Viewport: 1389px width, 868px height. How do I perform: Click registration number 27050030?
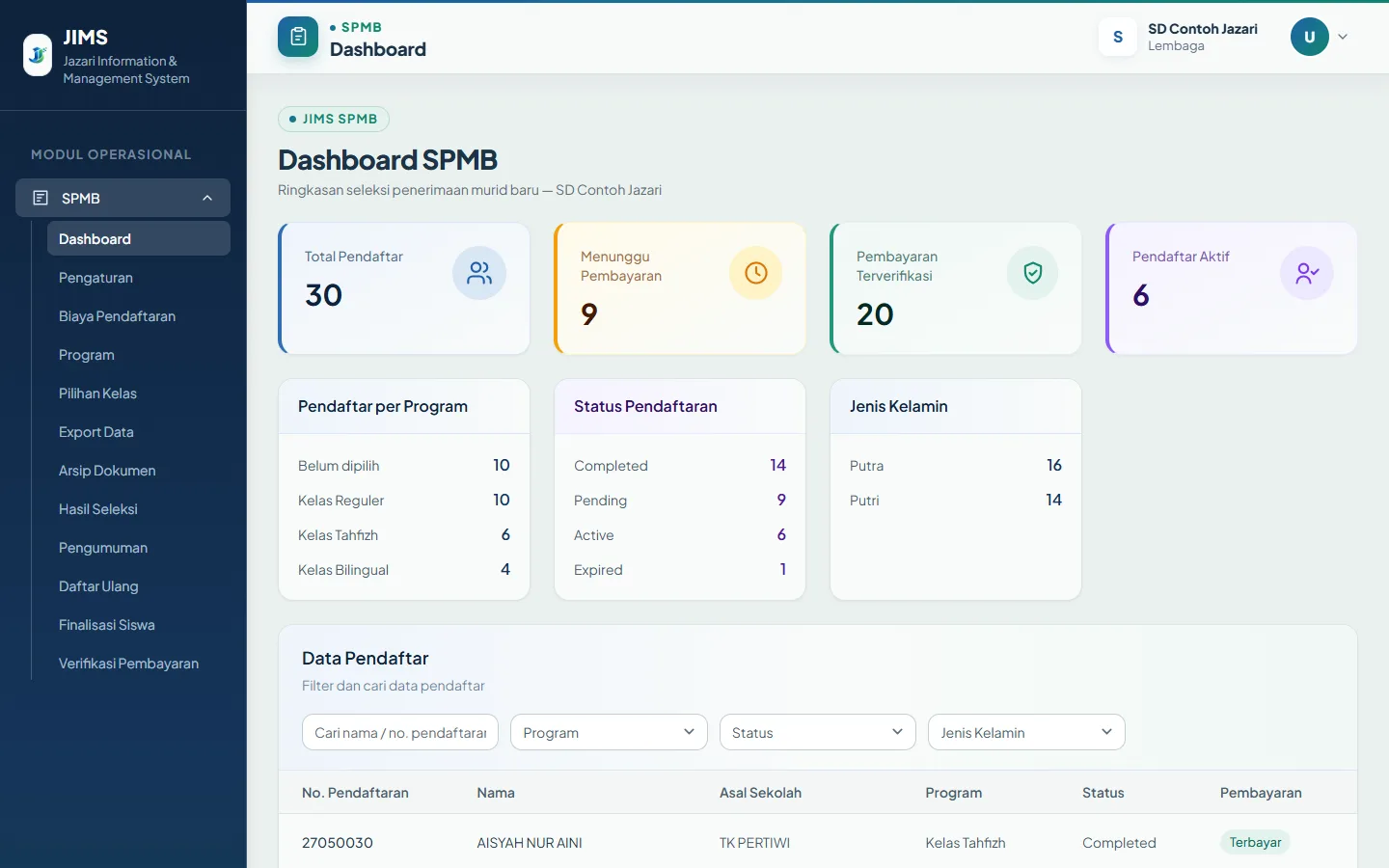[338, 842]
